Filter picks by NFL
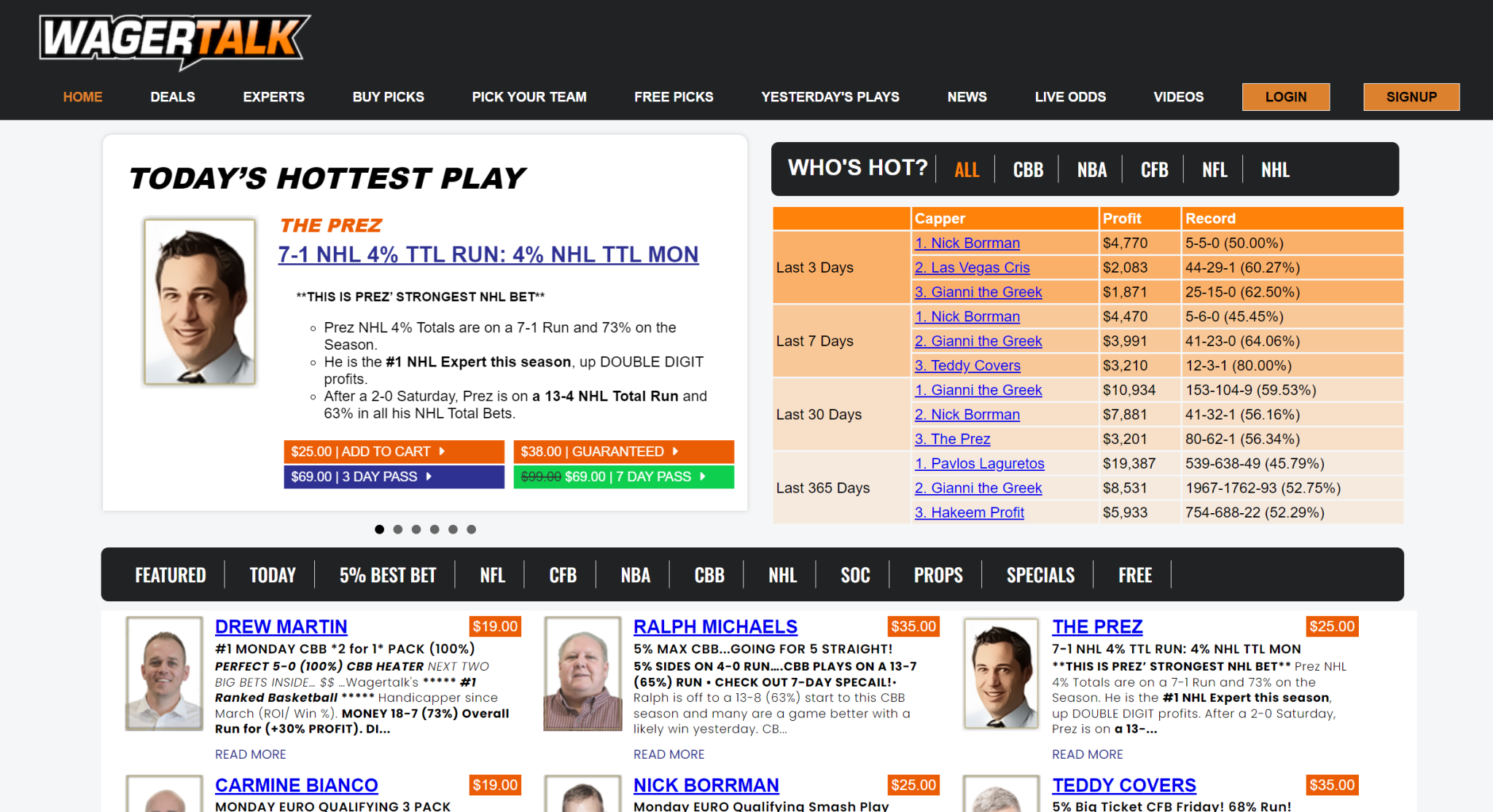The height and width of the screenshot is (812, 1493). [x=492, y=575]
